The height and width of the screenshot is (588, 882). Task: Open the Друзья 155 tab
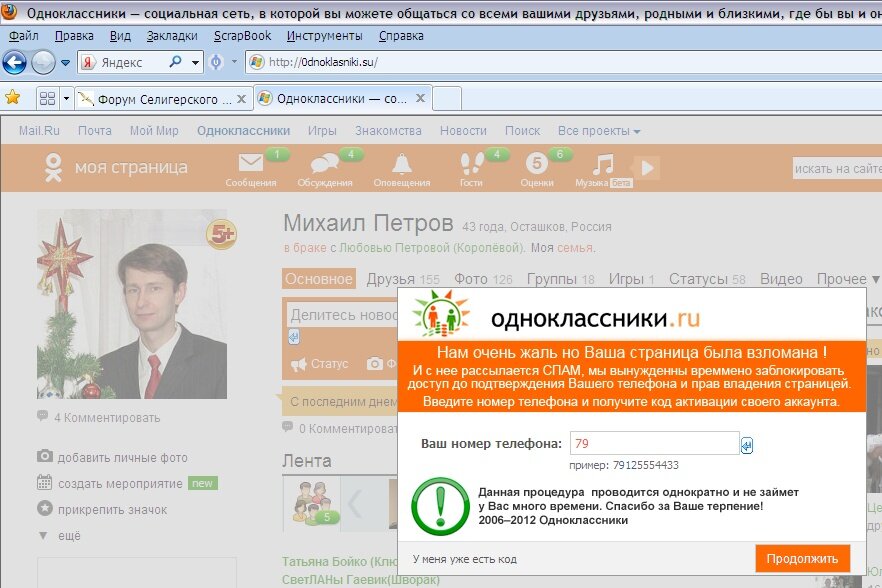click(x=403, y=279)
